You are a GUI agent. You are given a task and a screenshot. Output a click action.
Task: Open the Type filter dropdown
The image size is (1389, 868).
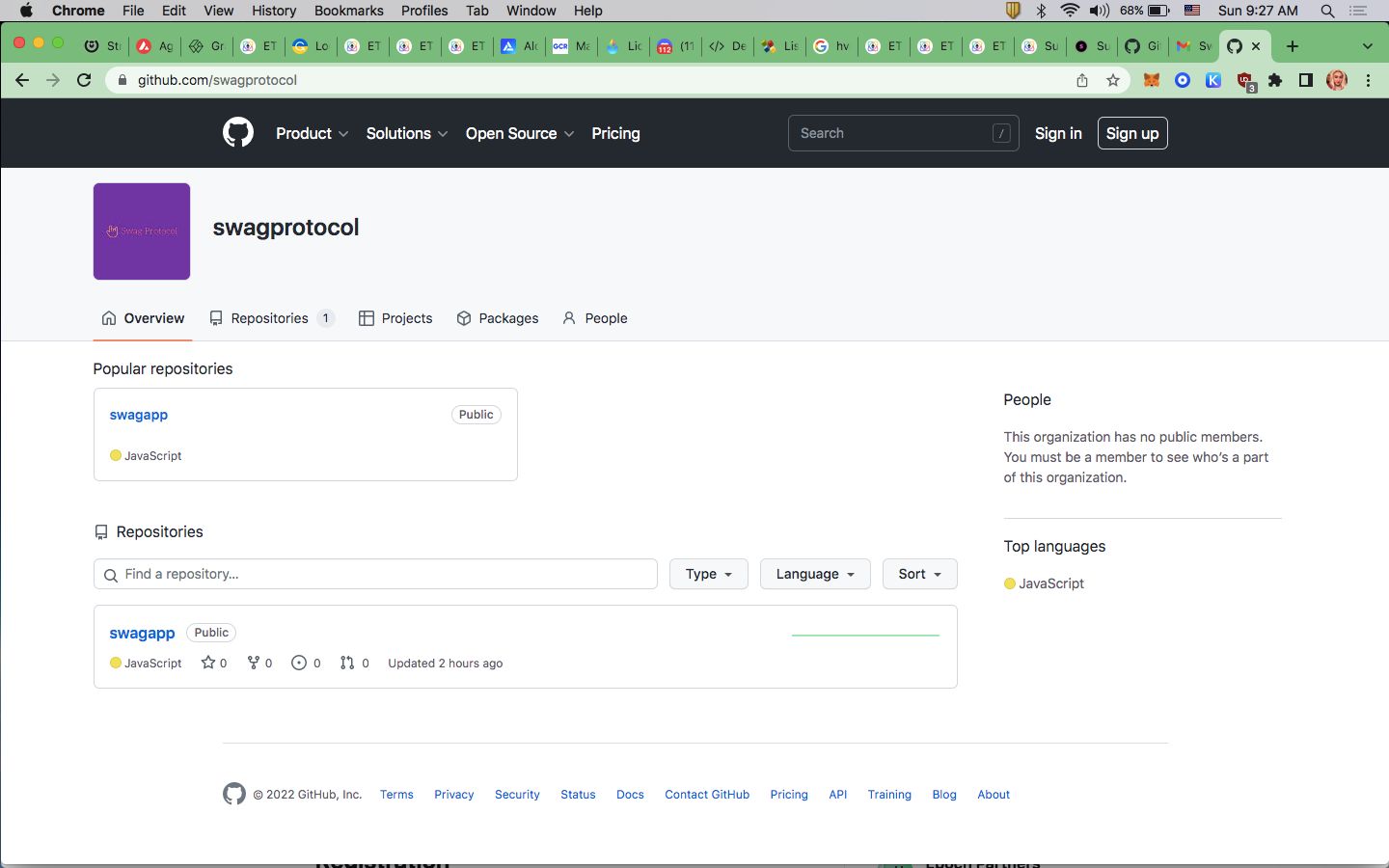709,574
